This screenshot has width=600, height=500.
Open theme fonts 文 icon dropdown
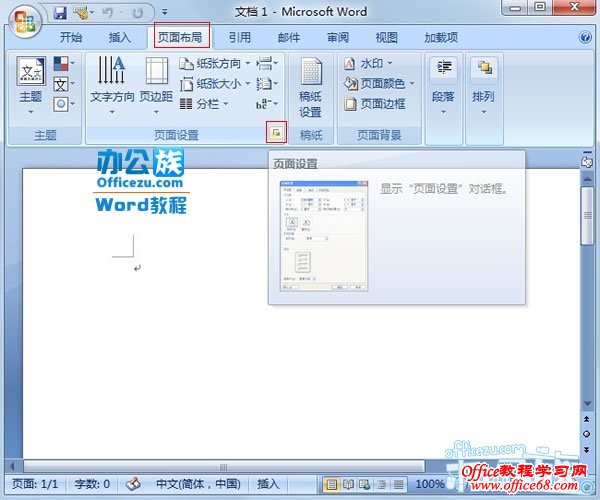click(x=64, y=84)
